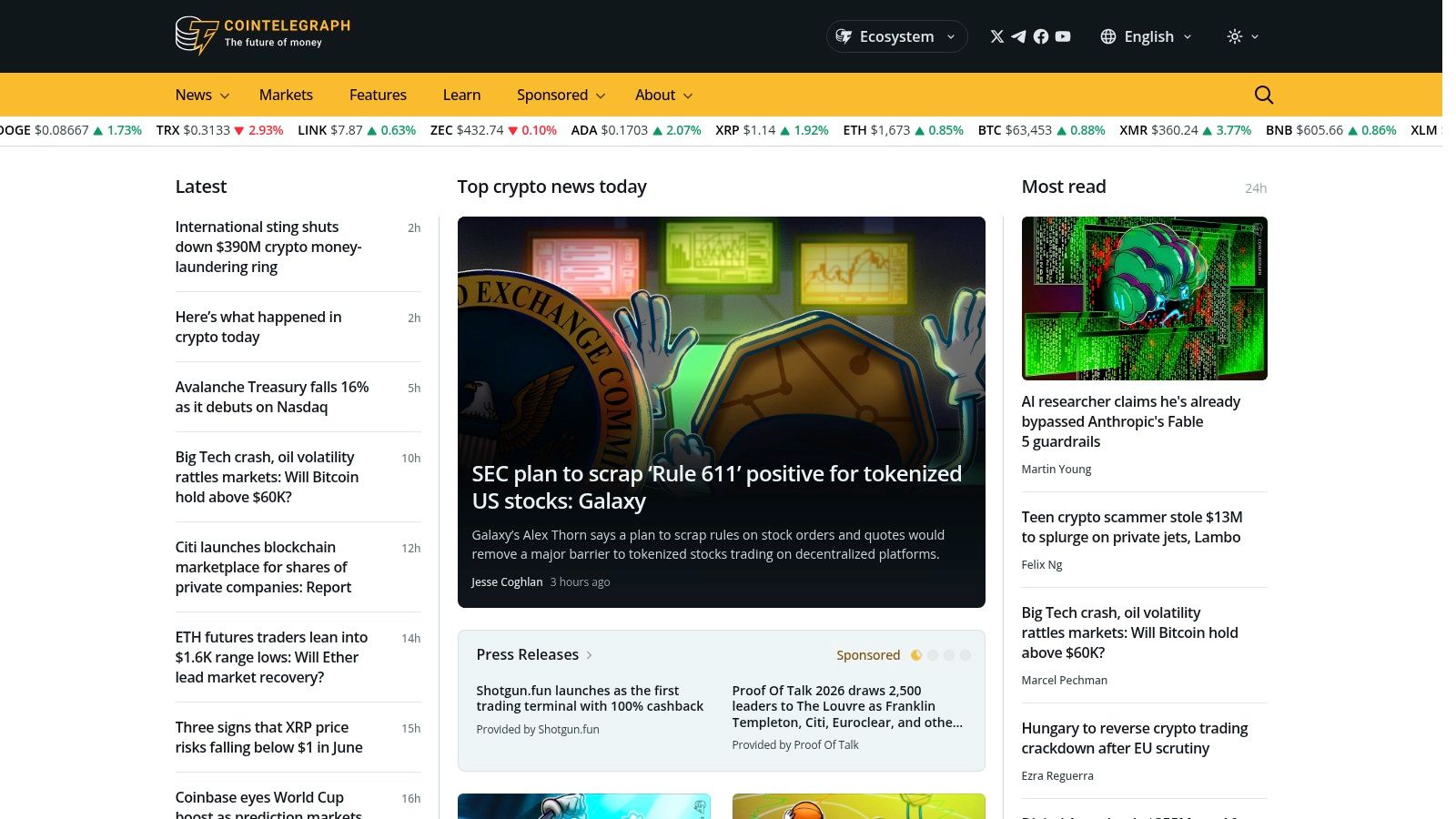Open the Learn tab
Image resolution: width=1456 pixels, height=819 pixels.
click(x=461, y=95)
